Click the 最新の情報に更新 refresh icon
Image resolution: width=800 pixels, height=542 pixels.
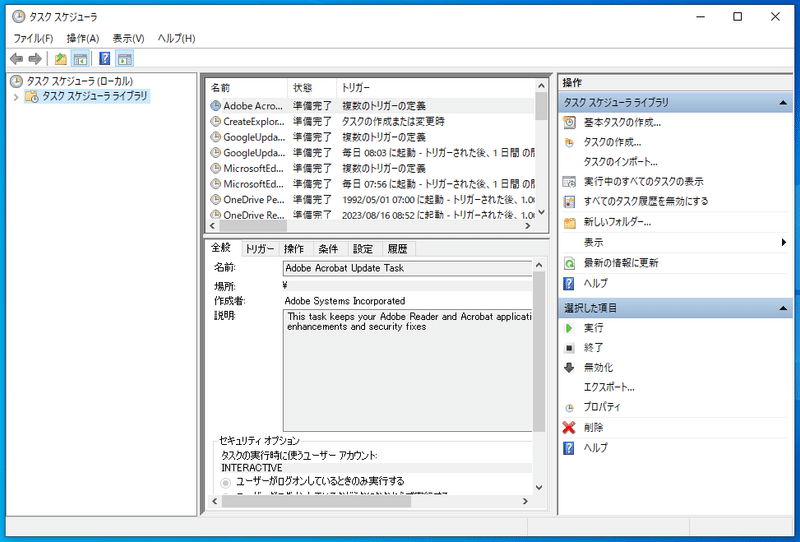569,263
